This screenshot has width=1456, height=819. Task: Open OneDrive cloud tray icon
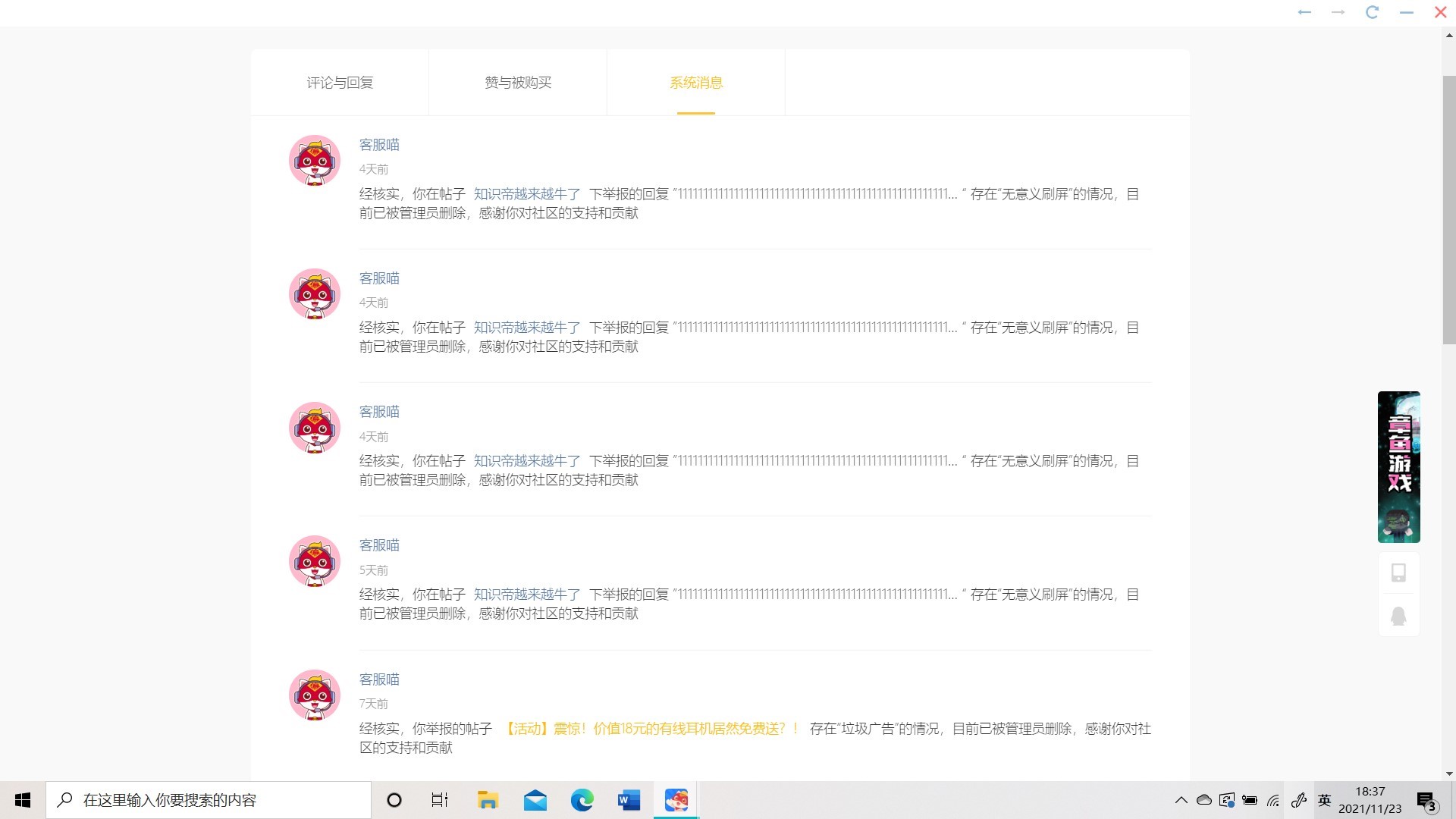tap(1204, 800)
